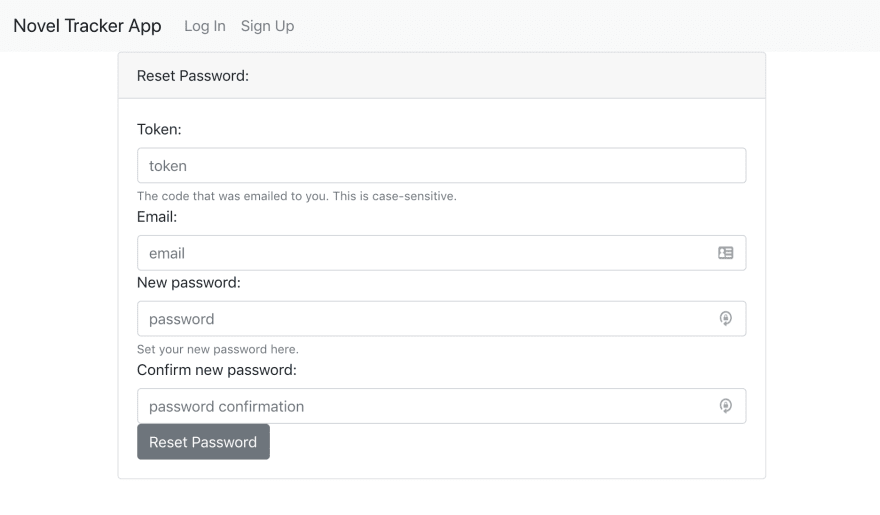Click the Novel Tracker App brand title

tap(87, 26)
